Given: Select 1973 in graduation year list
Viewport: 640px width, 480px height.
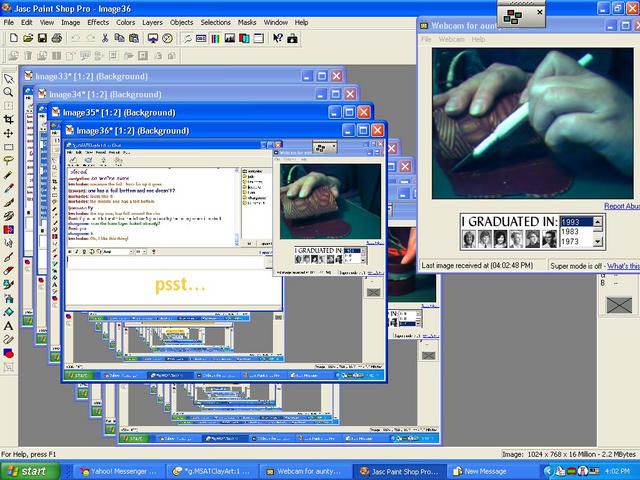Looking at the screenshot, I should click(576, 241).
